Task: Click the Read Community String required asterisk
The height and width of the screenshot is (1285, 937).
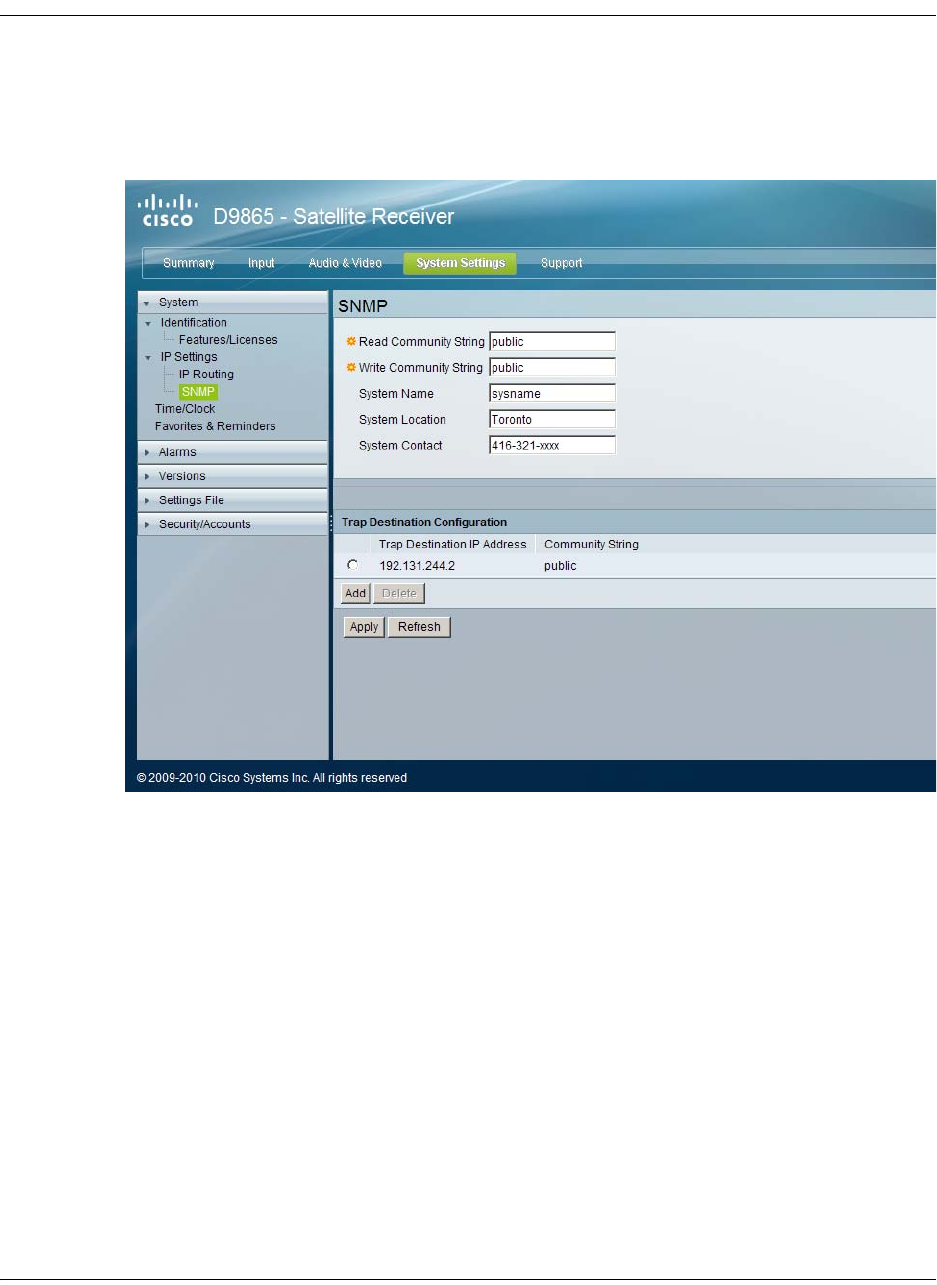Action: click(x=351, y=342)
